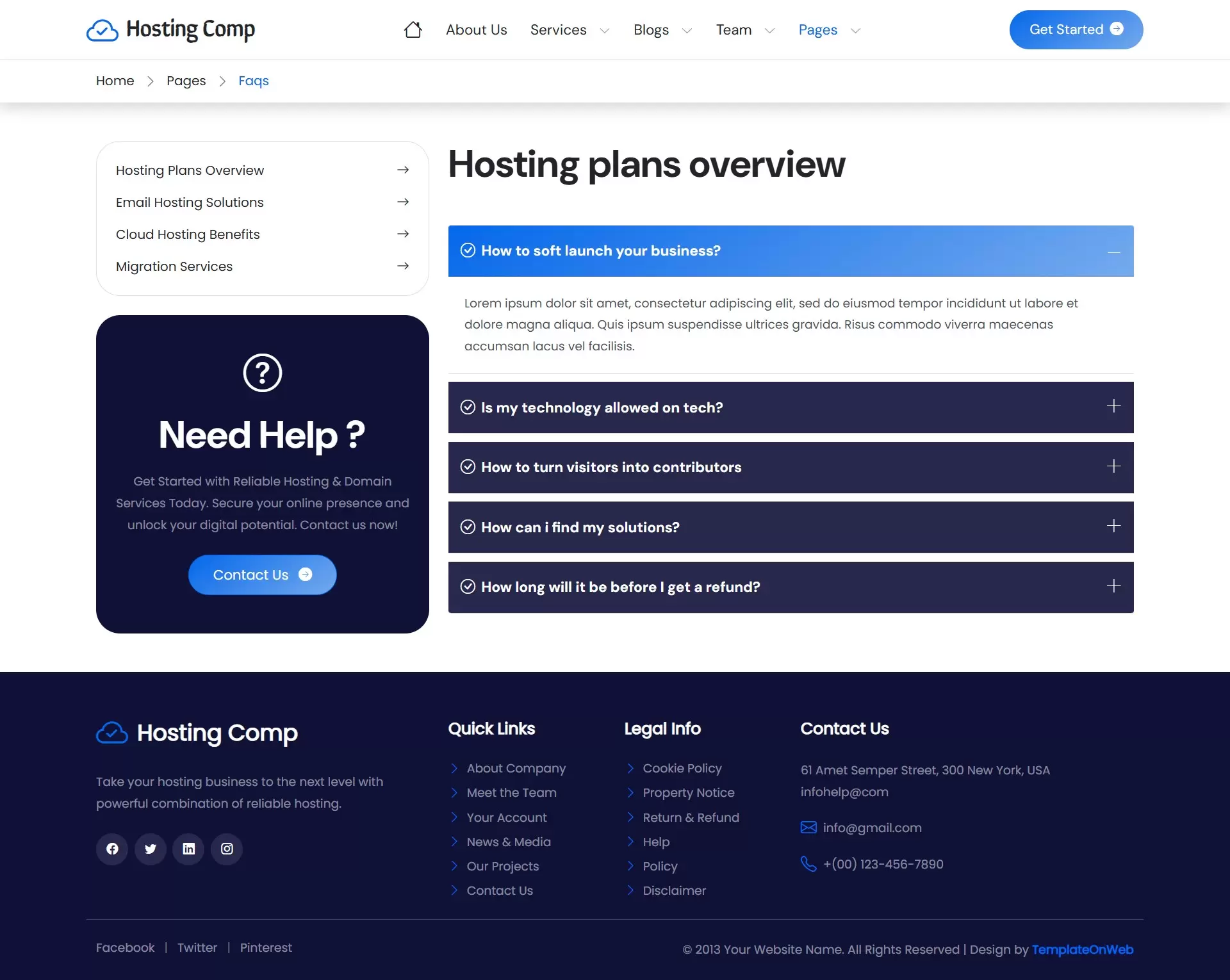Open Twitter bird icon in footer
Image resolution: width=1230 pixels, height=980 pixels.
click(151, 849)
